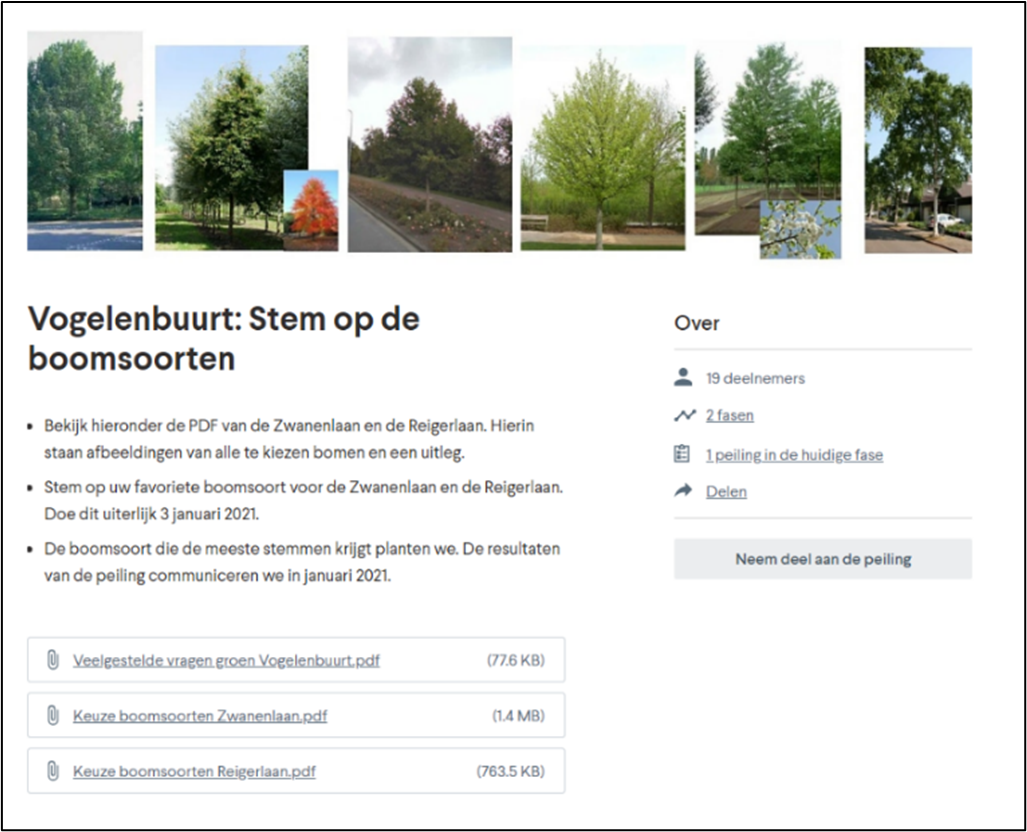The image size is (1027, 832).
Task: Select the leftmost tree photo thumbnail
Action: click(84, 140)
